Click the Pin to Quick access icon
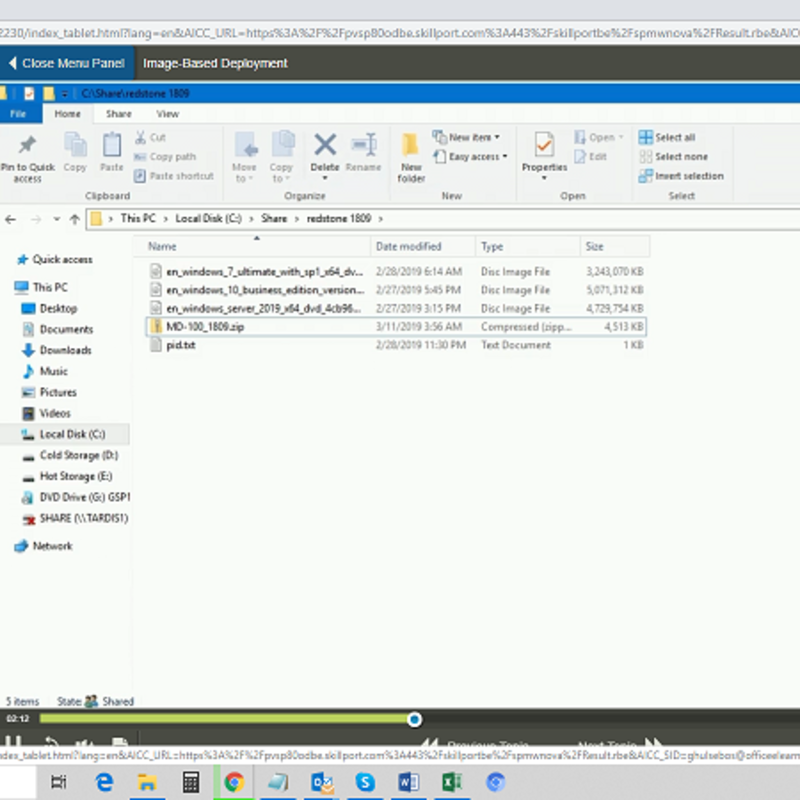Screen dimensions: 800x800 pos(27,145)
